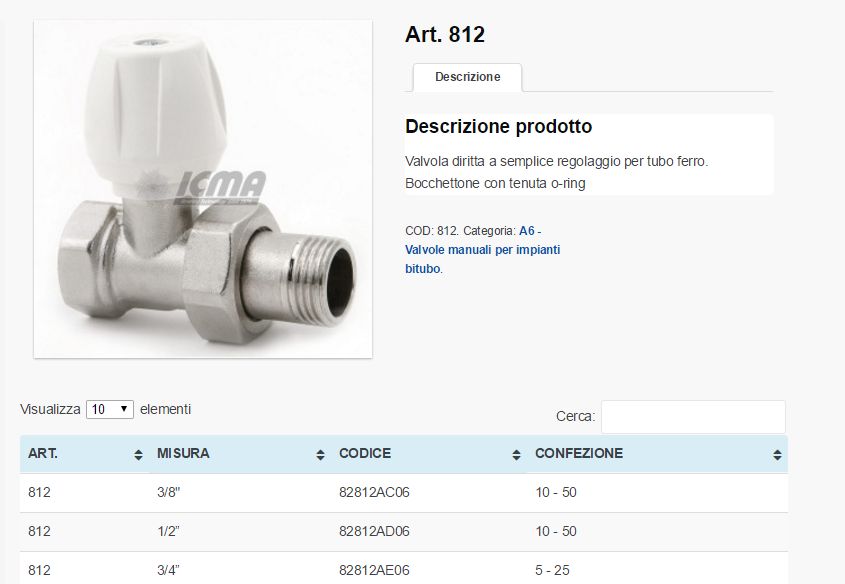845x584 pixels.
Task: Open the A6 Valvole manuali category link
Action: [x=482, y=249]
